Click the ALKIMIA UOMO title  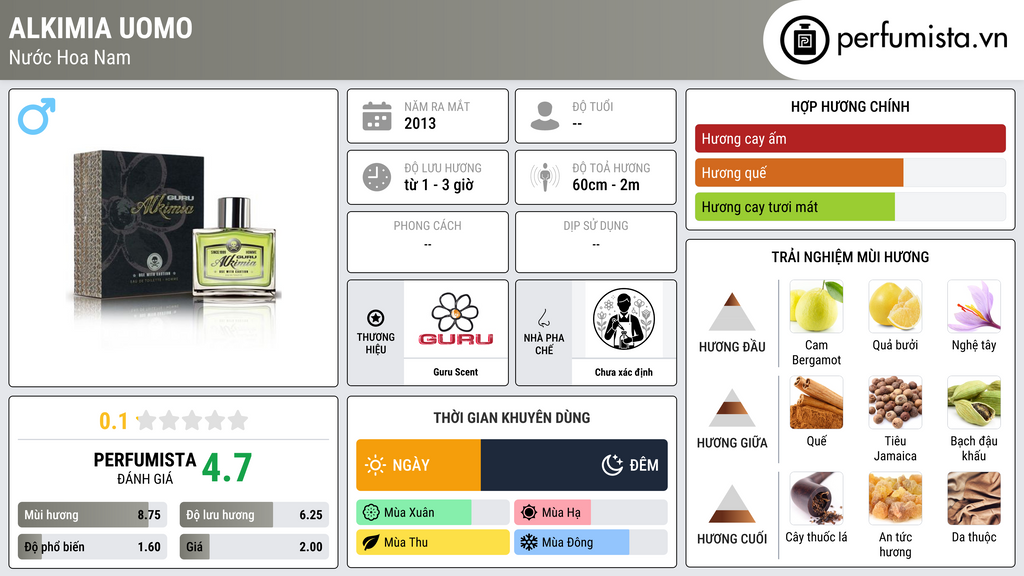[x=101, y=28]
